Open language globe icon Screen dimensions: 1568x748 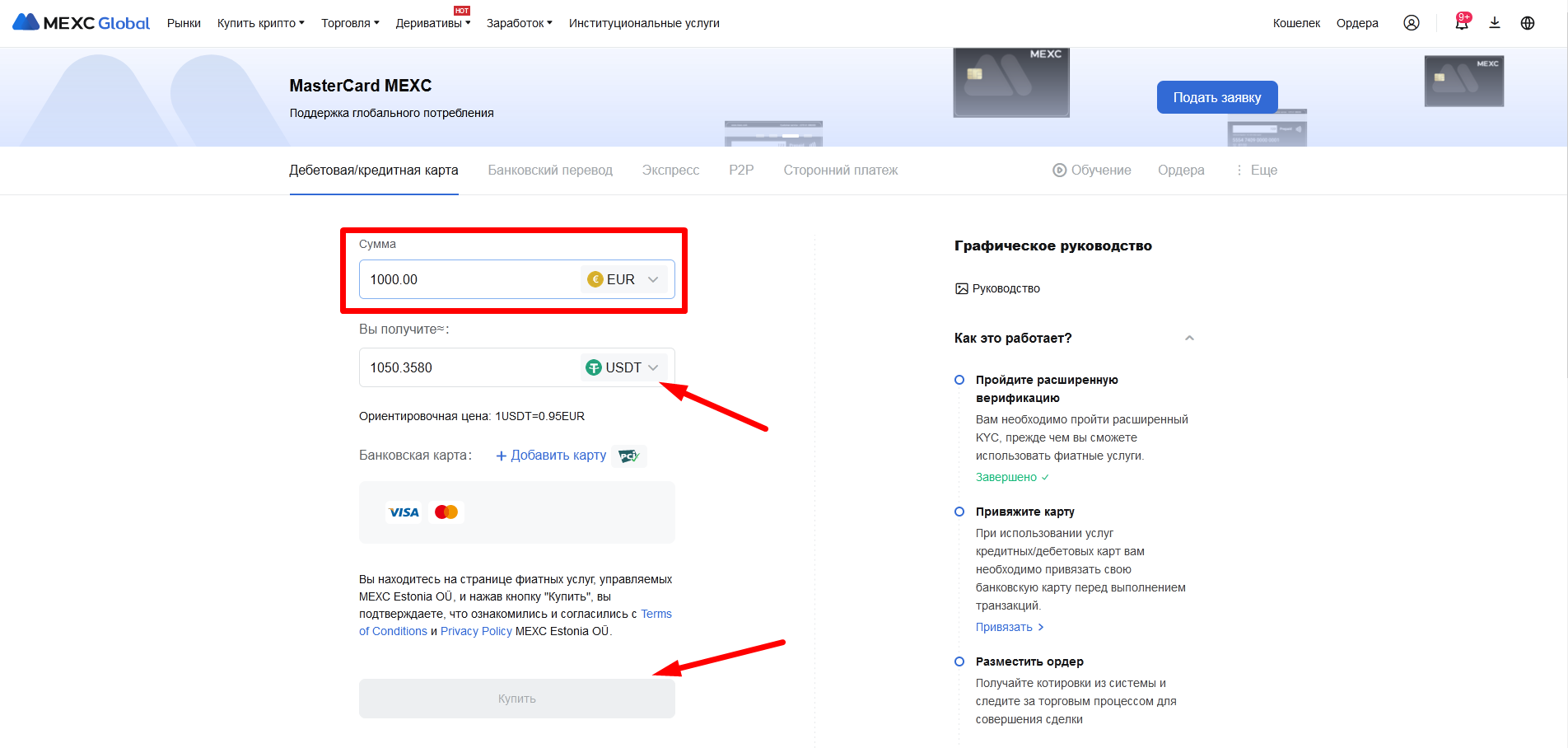[1528, 23]
